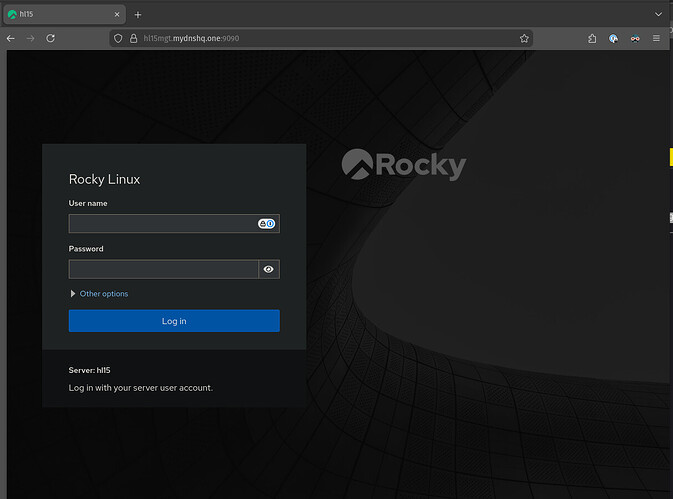Open the browser hamburger menu
Image resolution: width=673 pixels, height=499 pixels.
(657, 38)
